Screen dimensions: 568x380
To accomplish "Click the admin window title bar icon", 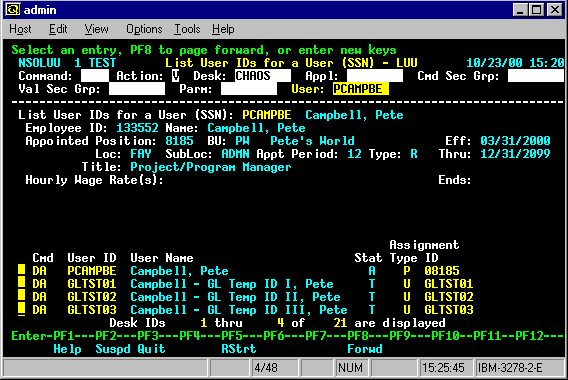I will click(x=13, y=9).
